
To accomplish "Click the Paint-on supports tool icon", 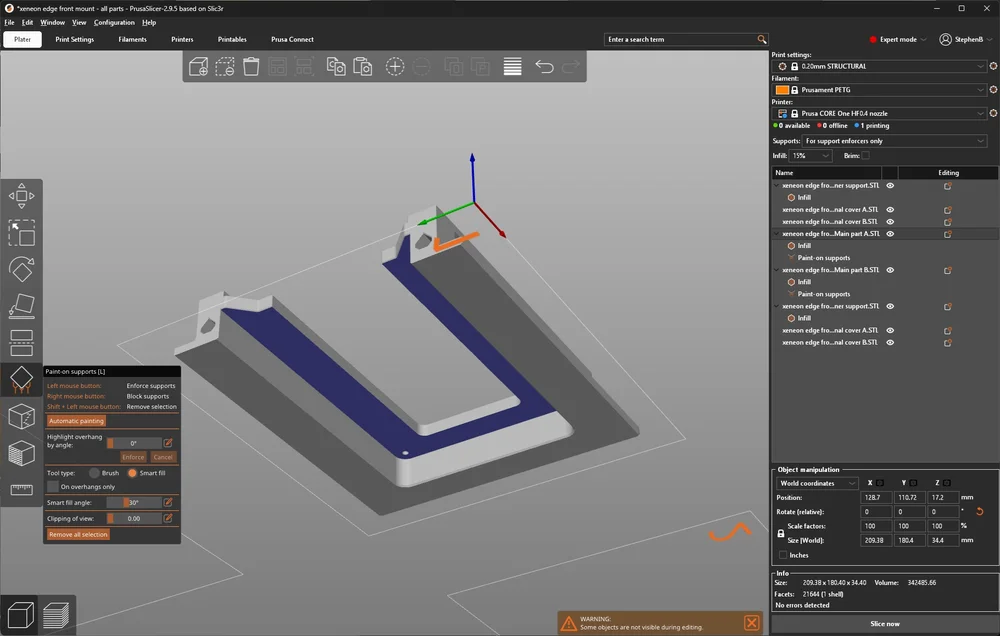I will [x=22, y=380].
